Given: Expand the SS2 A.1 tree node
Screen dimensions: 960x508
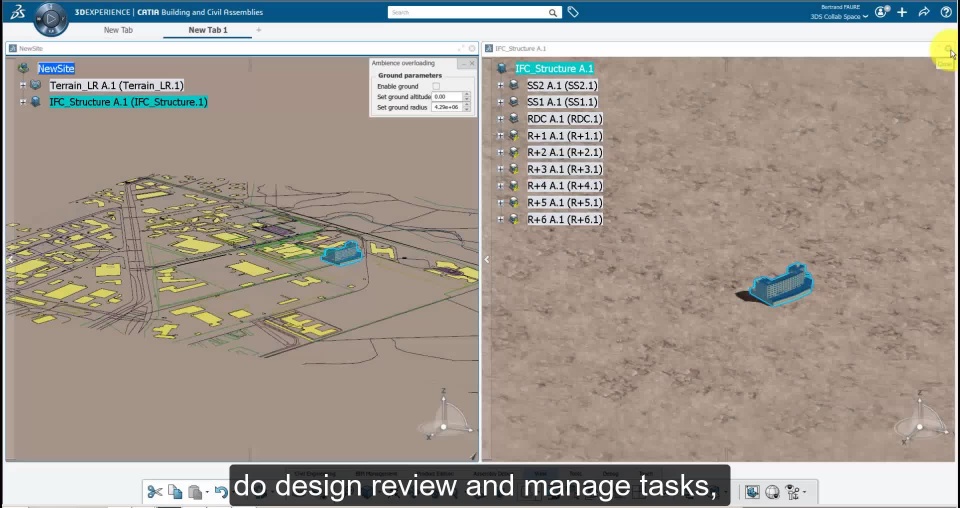Looking at the screenshot, I should [500, 86].
